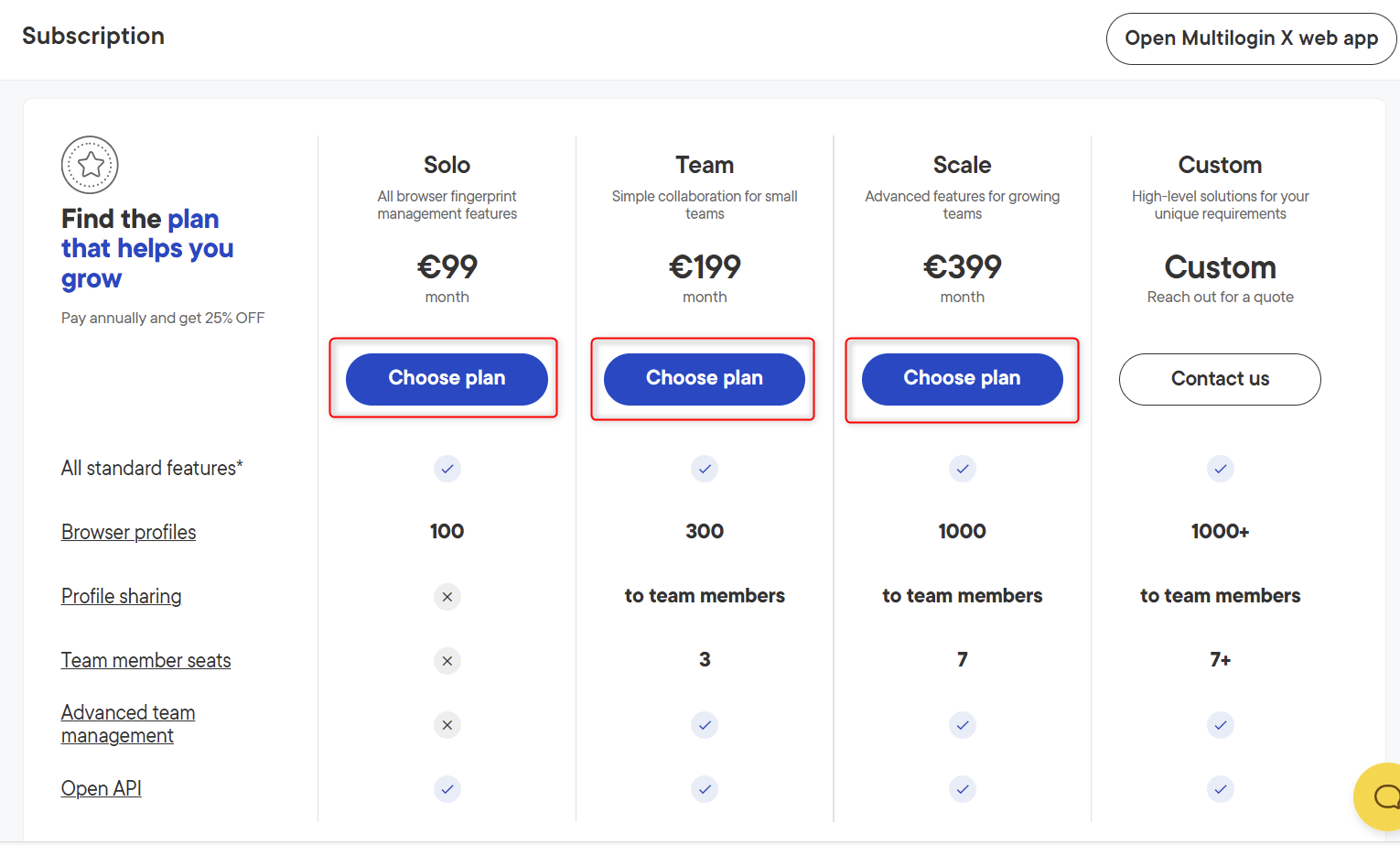Open Multilogin X web app
The width and height of the screenshot is (1400, 845).
(1251, 38)
